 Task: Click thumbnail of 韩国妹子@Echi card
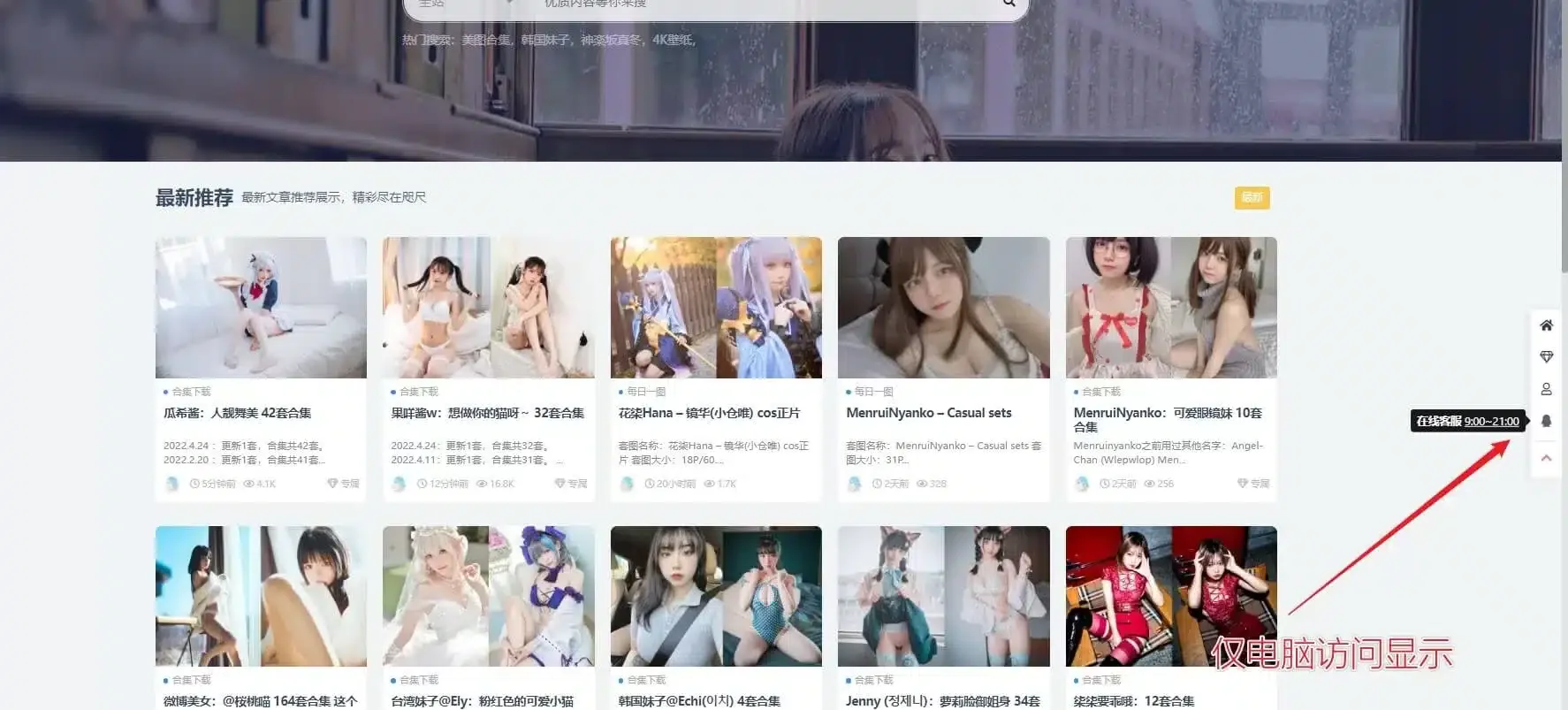[x=716, y=596]
